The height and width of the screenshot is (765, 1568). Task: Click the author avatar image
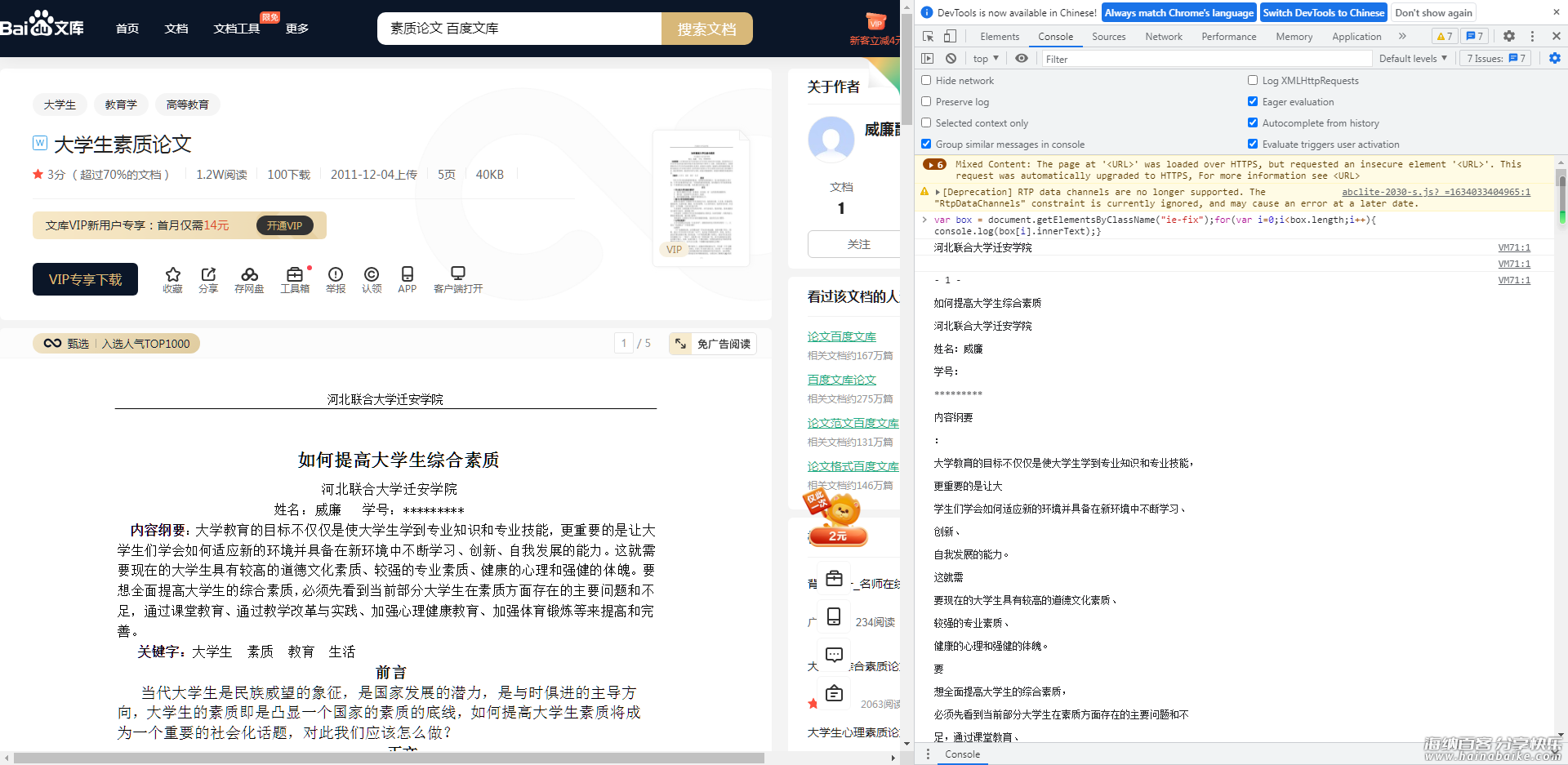831,140
